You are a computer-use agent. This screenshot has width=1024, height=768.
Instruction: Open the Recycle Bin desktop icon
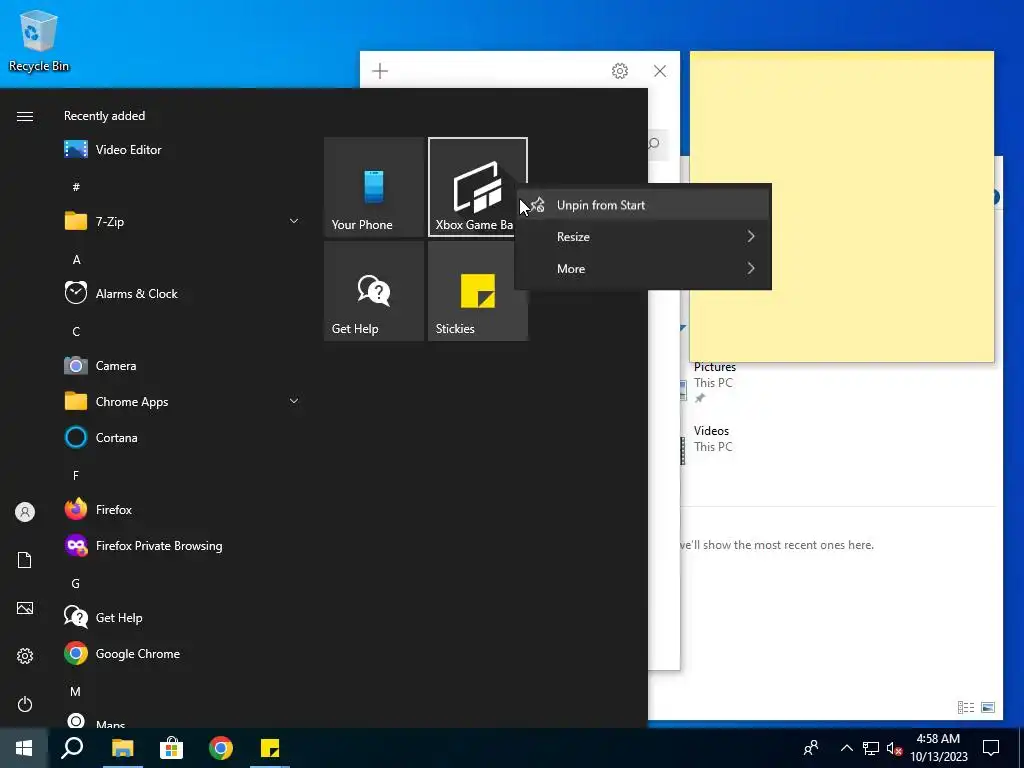pos(39,40)
